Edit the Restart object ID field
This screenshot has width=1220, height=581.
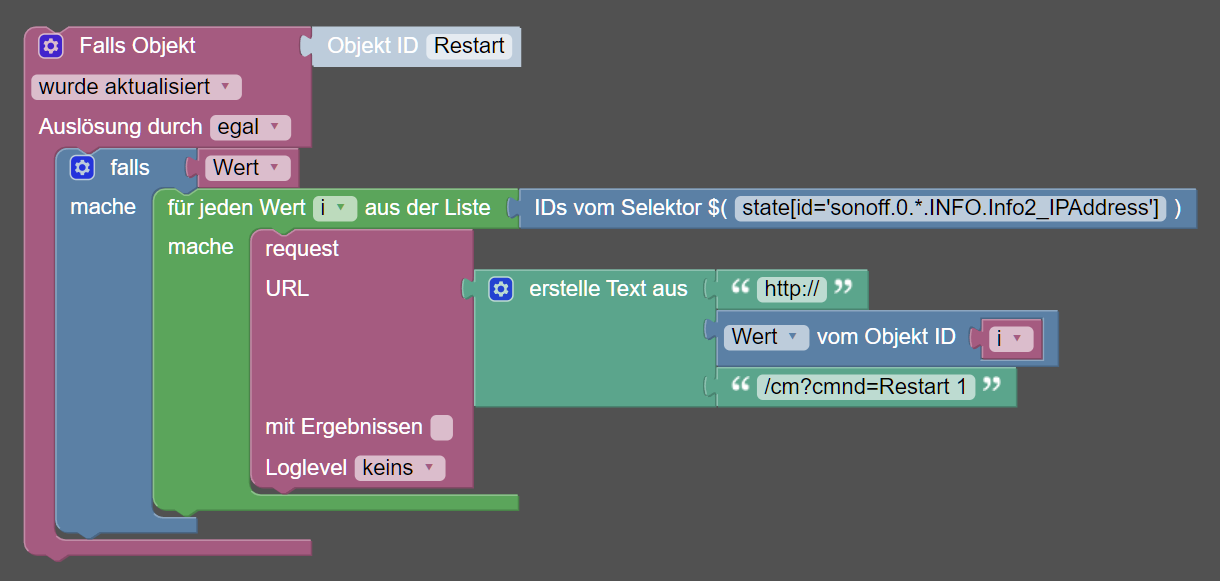click(x=469, y=46)
